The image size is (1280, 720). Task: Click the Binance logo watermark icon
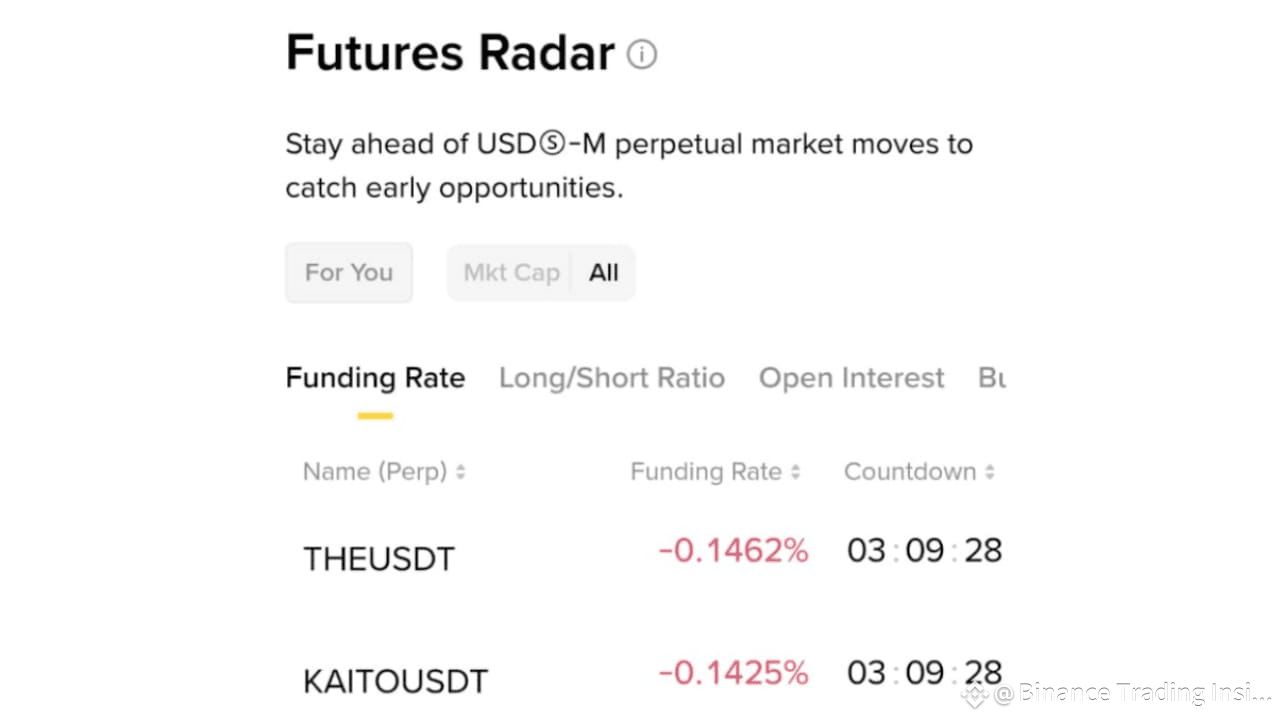[974, 693]
